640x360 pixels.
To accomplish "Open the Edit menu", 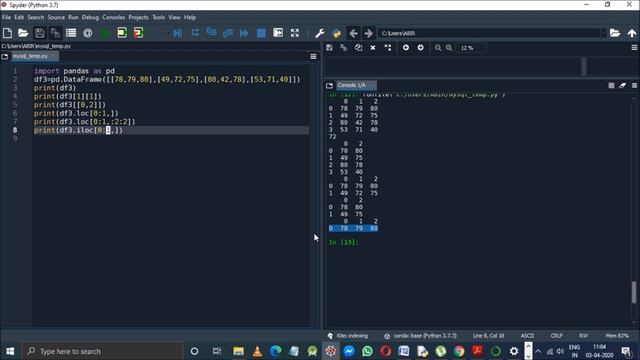I will (x=19, y=17).
